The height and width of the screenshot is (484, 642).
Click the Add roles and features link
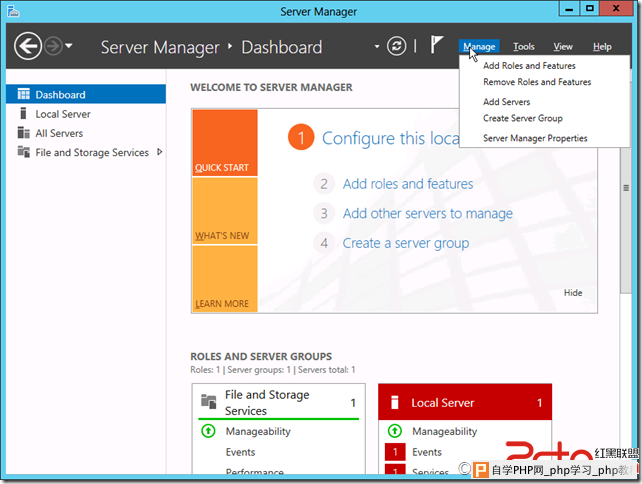click(408, 184)
